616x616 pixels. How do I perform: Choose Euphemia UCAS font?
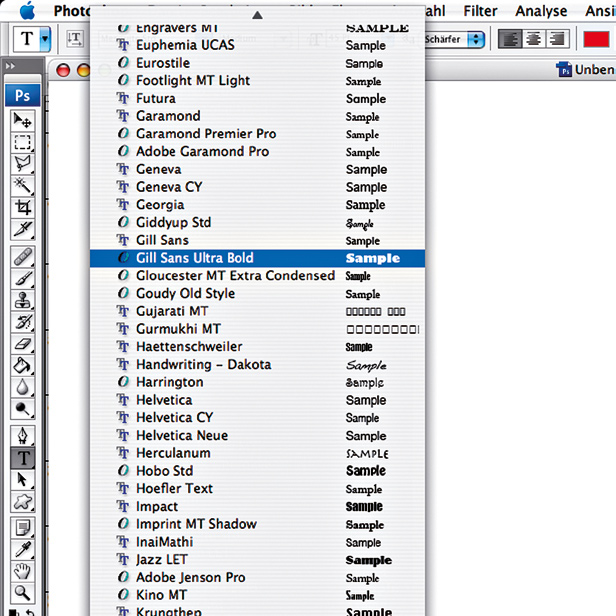coord(257,45)
